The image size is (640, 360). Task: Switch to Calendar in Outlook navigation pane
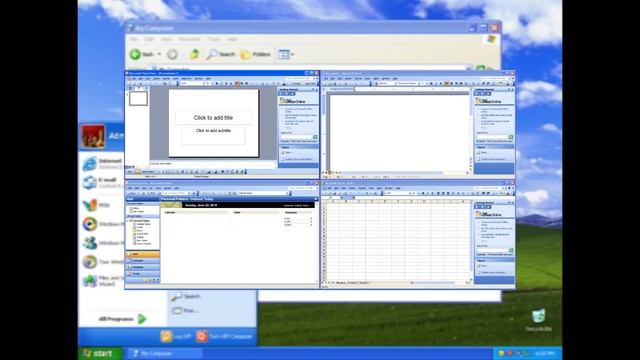(x=142, y=261)
